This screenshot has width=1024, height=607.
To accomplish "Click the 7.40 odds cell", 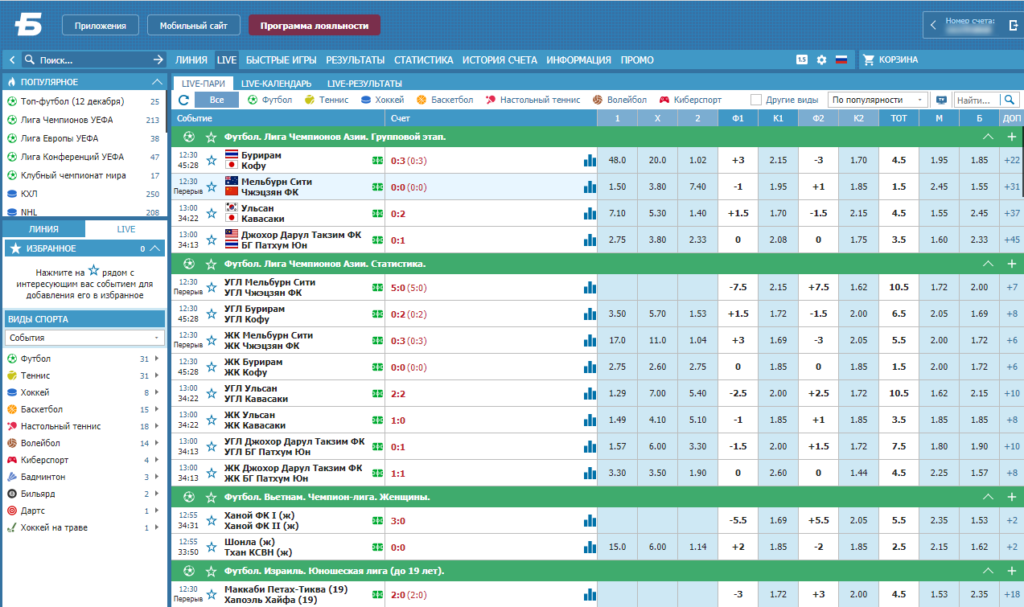I will 697,187.
